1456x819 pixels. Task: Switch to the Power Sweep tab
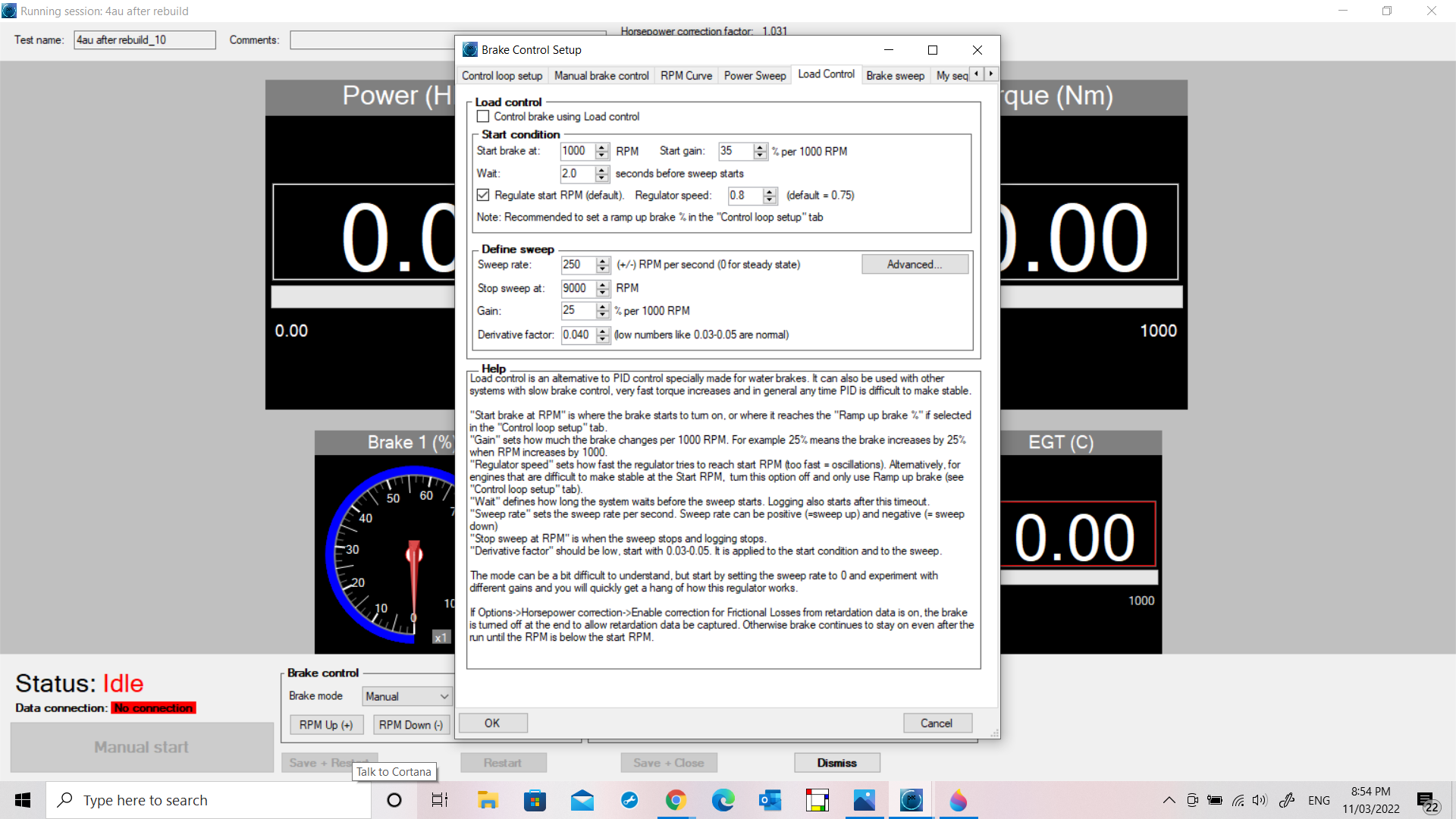pyautogui.click(x=755, y=76)
